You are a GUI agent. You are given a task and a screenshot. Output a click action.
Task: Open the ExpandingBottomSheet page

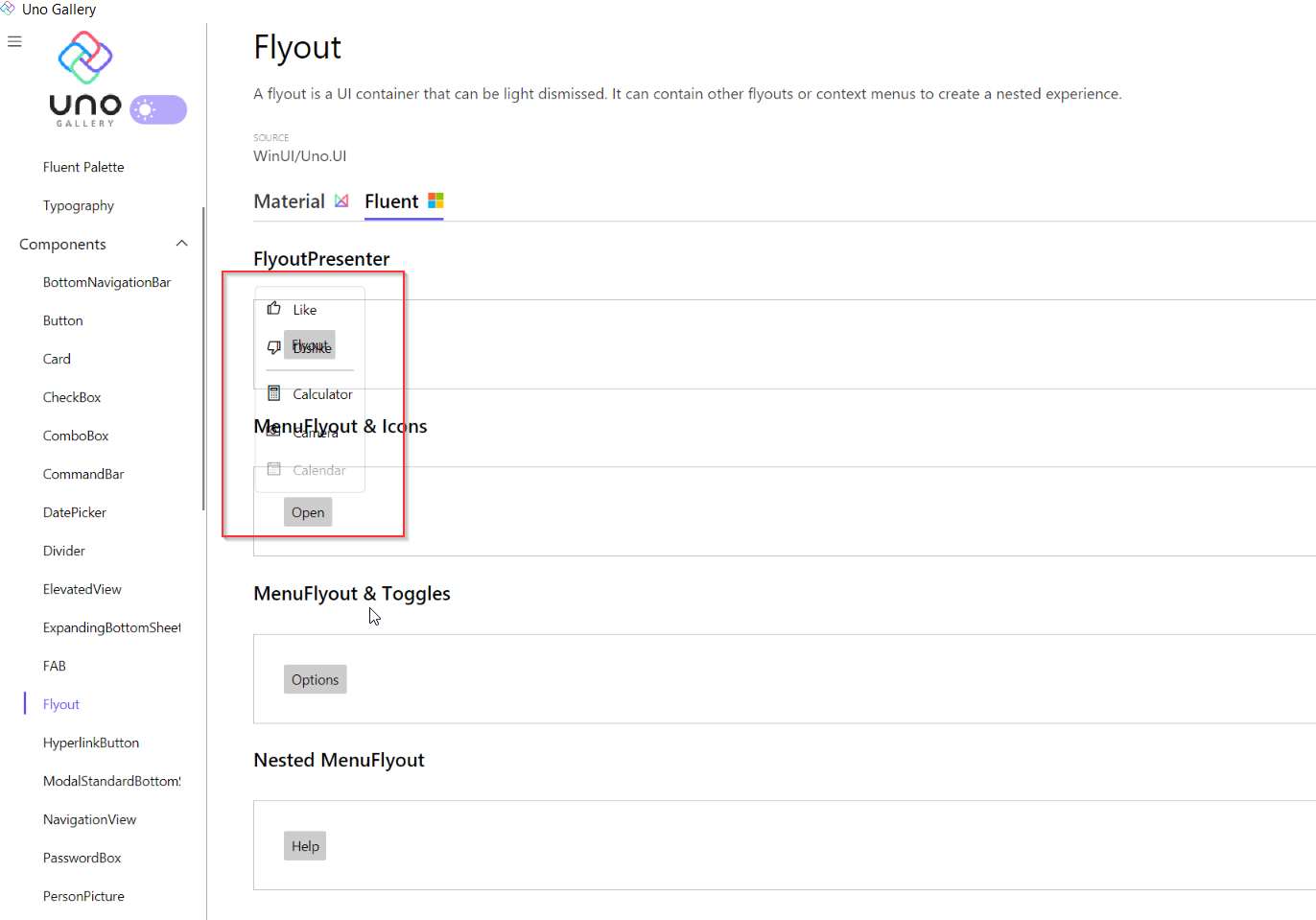coord(112,627)
